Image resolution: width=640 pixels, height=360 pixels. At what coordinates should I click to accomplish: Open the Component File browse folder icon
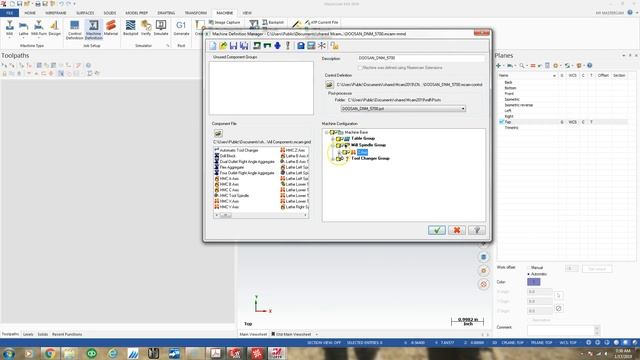pos(218,133)
